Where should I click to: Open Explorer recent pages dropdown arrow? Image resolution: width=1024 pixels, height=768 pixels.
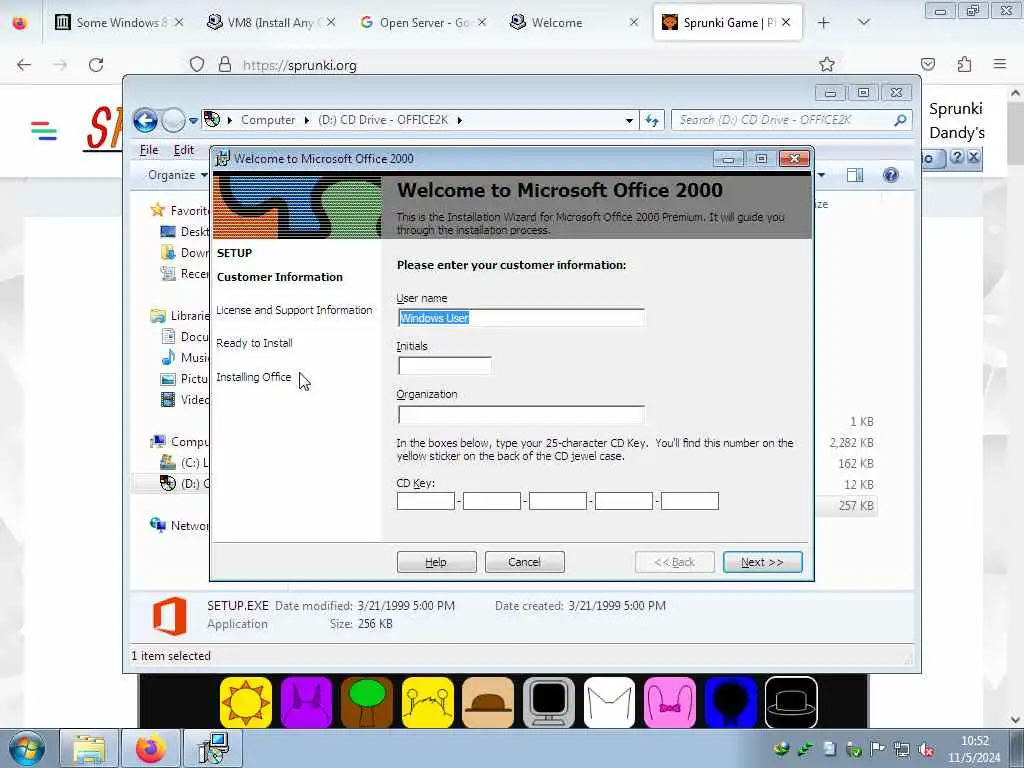coord(193,121)
